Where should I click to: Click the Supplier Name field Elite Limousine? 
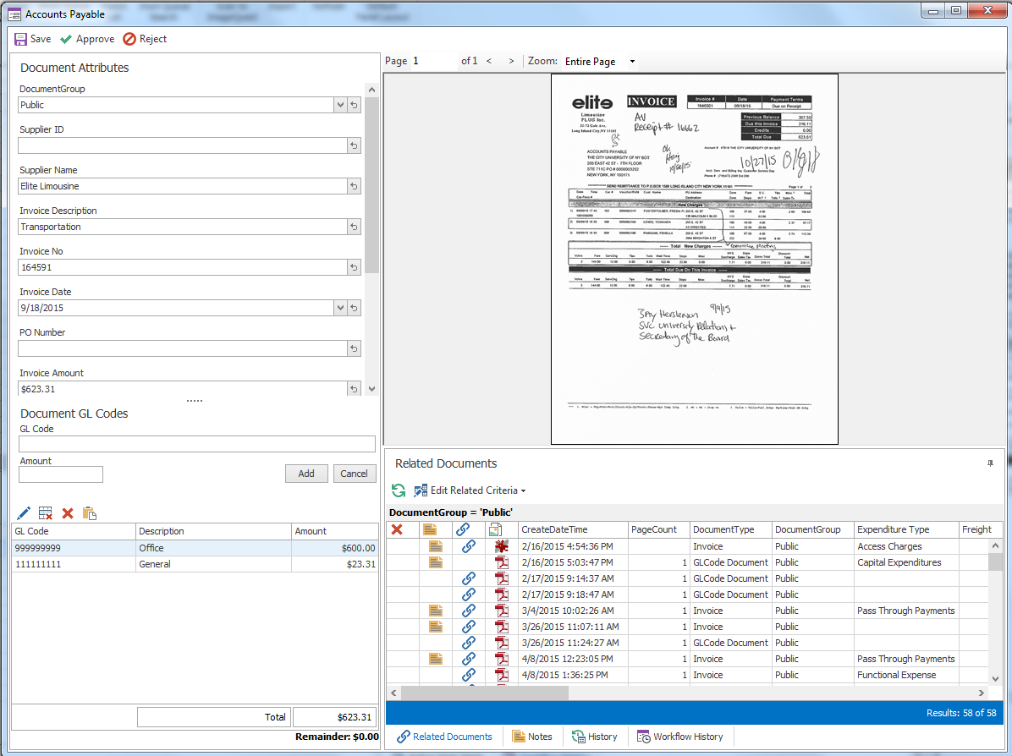click(183, 186)
